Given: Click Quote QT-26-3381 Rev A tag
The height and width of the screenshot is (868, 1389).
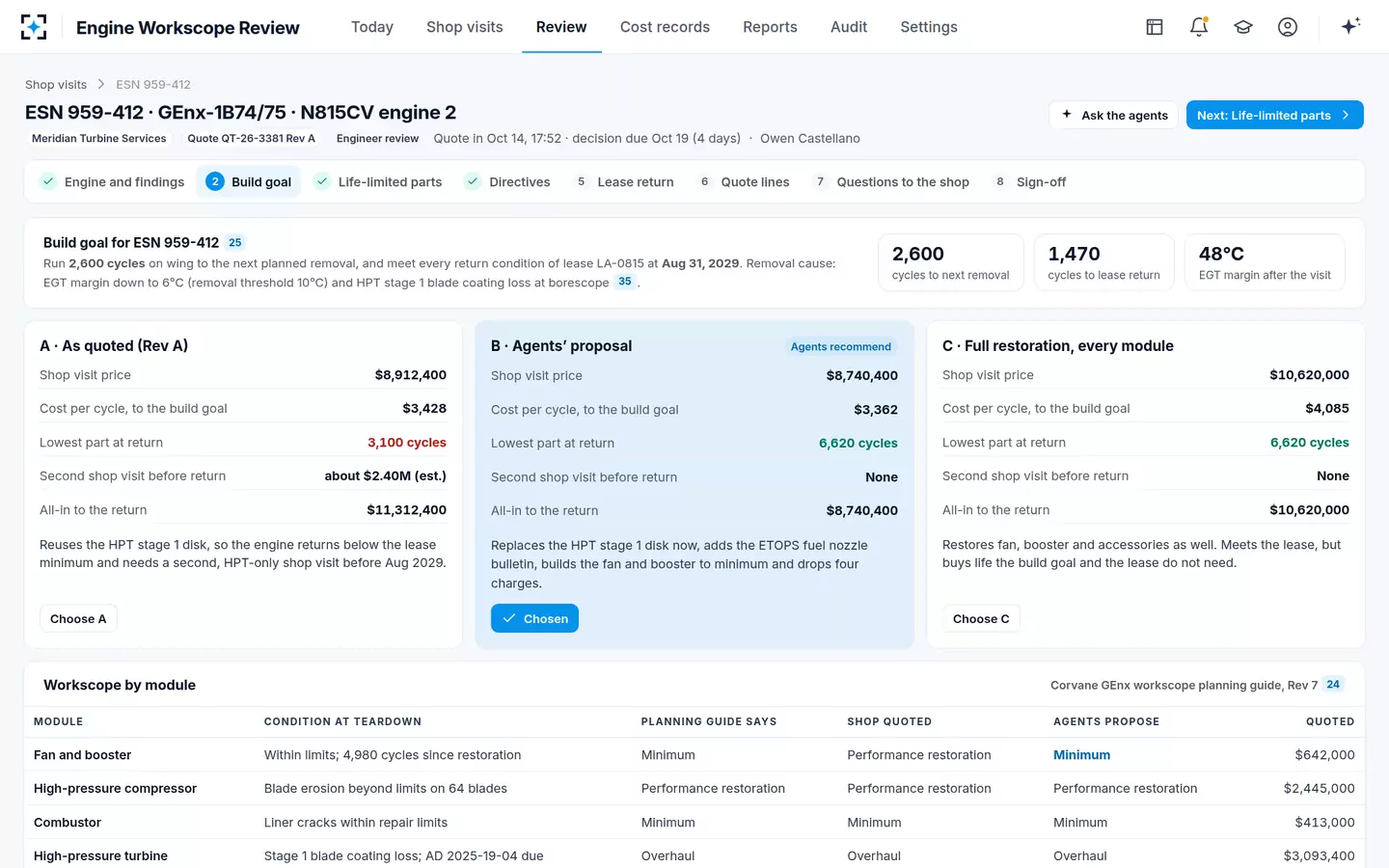Looking at the screenshot, I should 251,138.
